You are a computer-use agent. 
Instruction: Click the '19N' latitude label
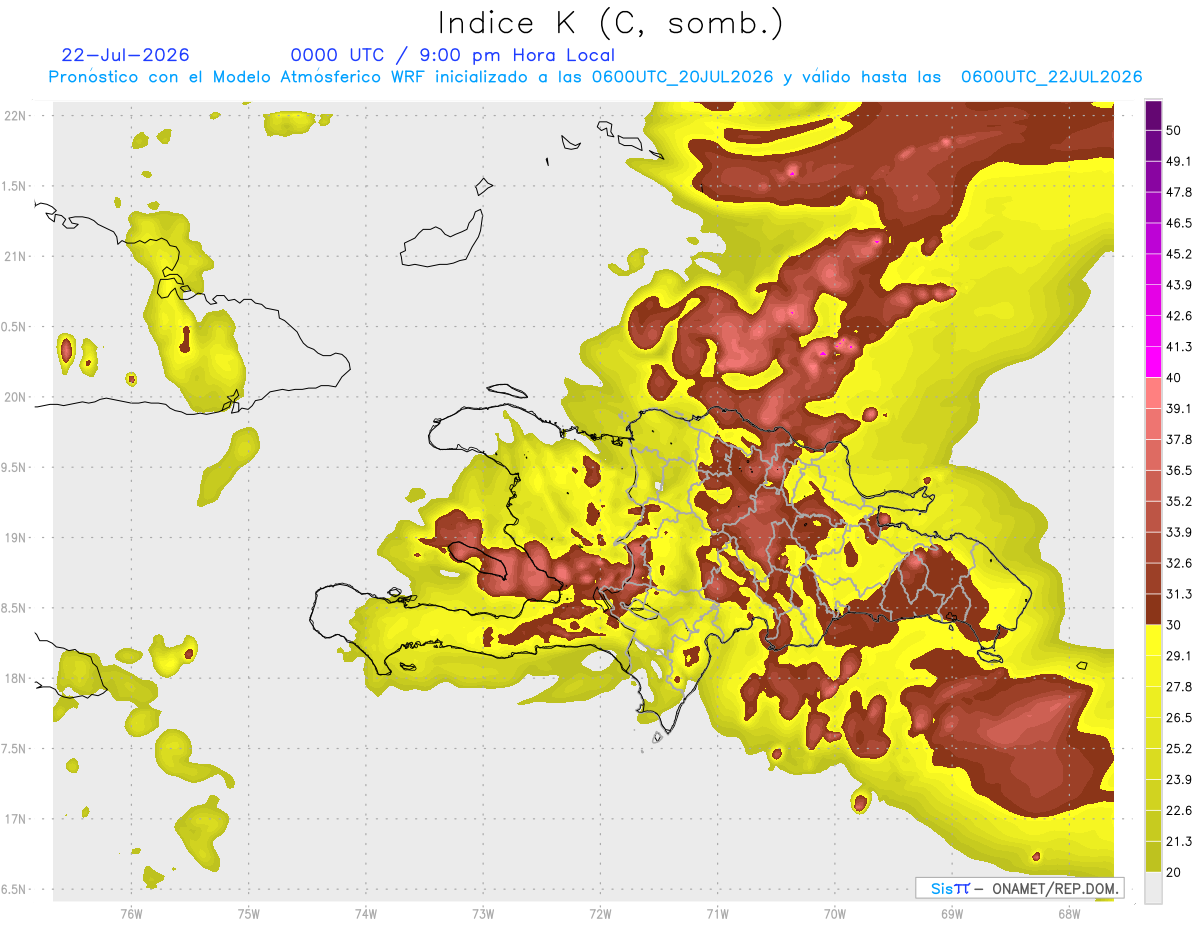(x=15, y=538)
